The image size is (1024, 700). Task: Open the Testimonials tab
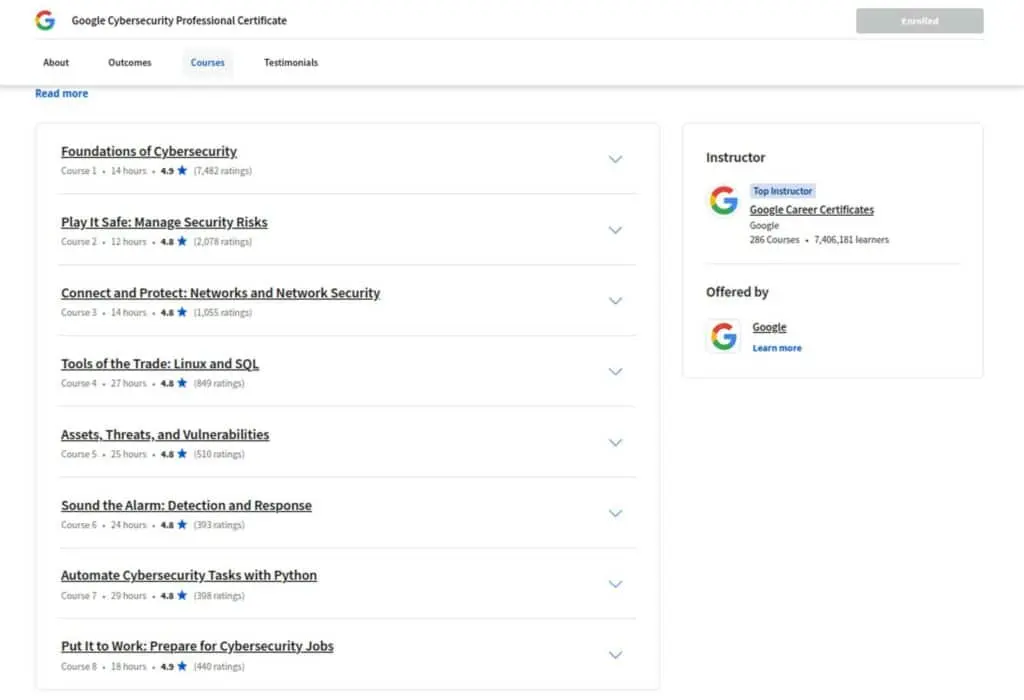(291, 63)
